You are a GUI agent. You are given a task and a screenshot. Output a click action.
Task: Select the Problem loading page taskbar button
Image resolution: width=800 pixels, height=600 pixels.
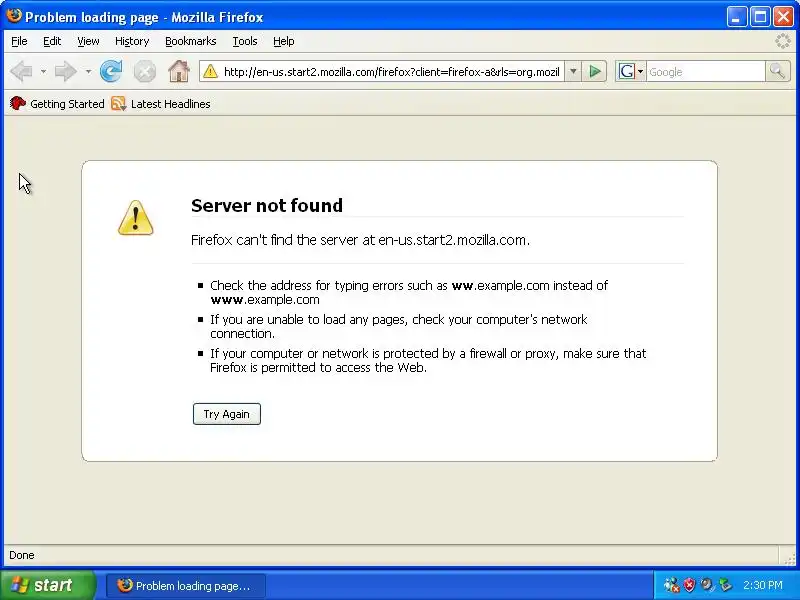pos(186,585)
